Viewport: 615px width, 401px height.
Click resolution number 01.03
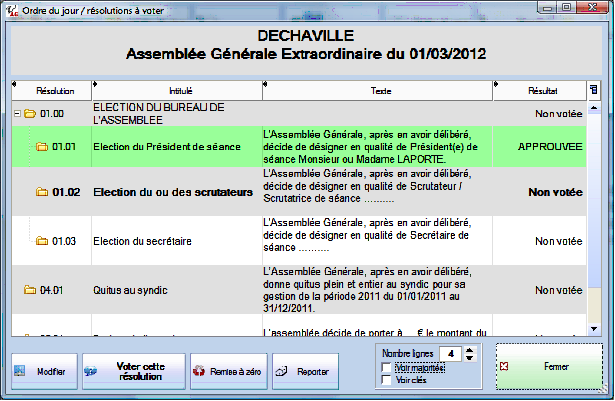pos(64,241)
